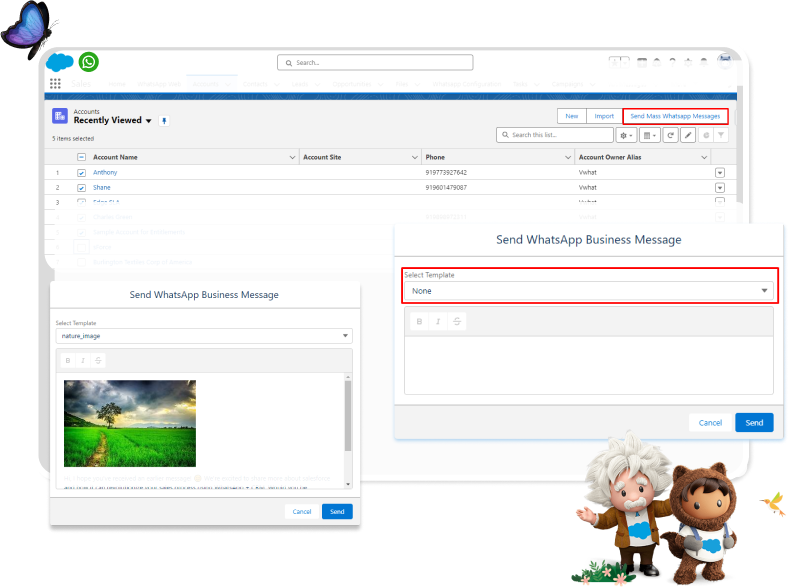Open the Home navigation tab
This screenshot has width=789, height=587.
117,84
